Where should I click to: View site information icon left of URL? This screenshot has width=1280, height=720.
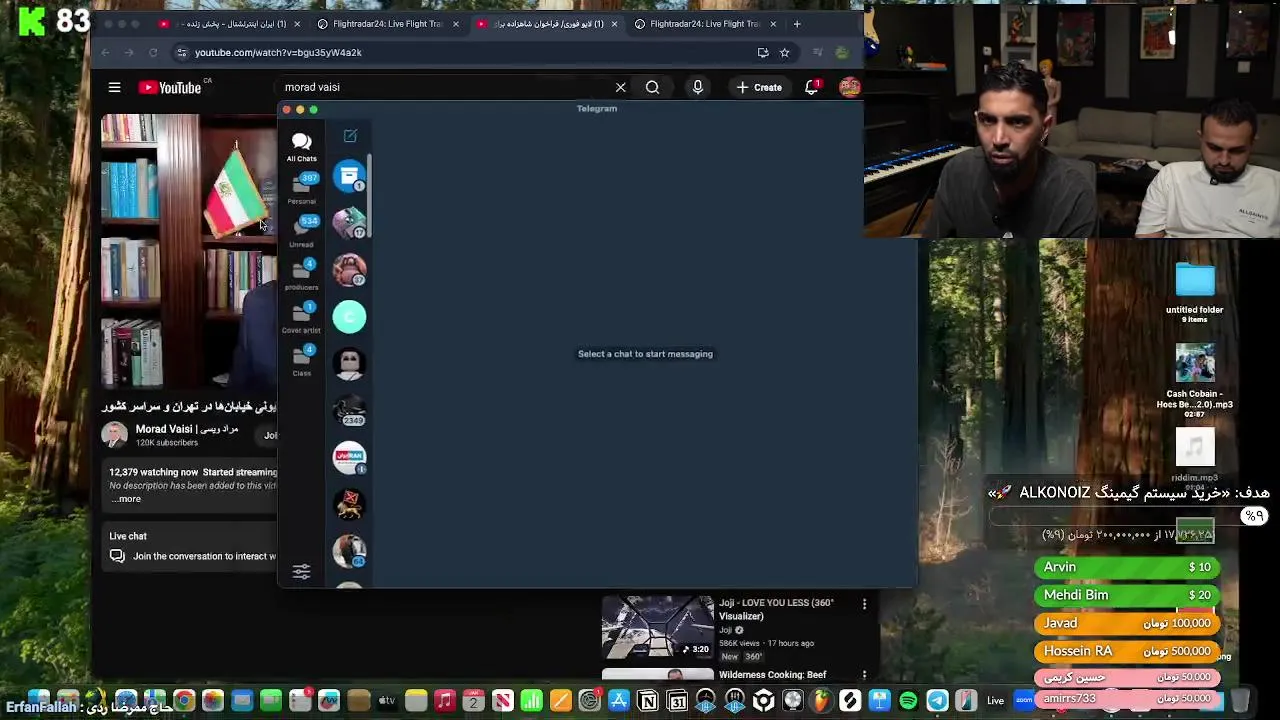coord(181,52)
